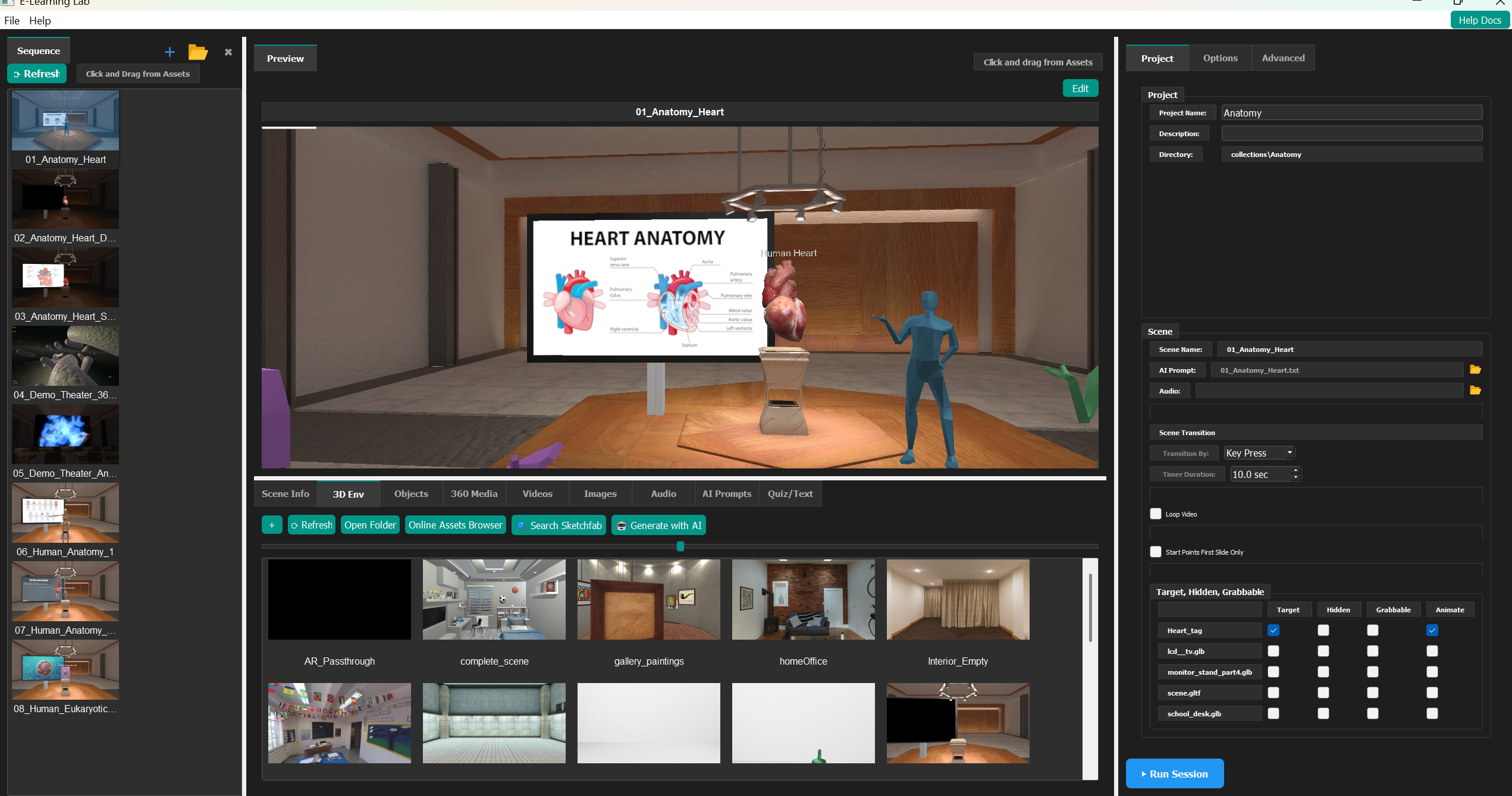Screen dimensions: 1512x796
Task: Select the homeOffice environment thumbnail
Action: click(803, 600)
